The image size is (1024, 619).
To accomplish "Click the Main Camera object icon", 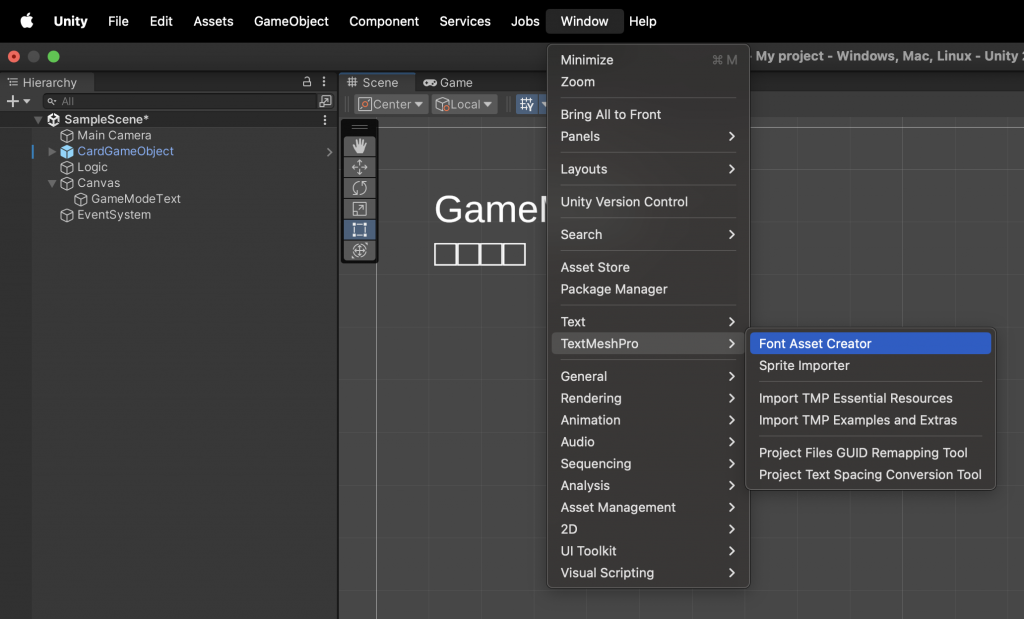I will pos(67,136).
